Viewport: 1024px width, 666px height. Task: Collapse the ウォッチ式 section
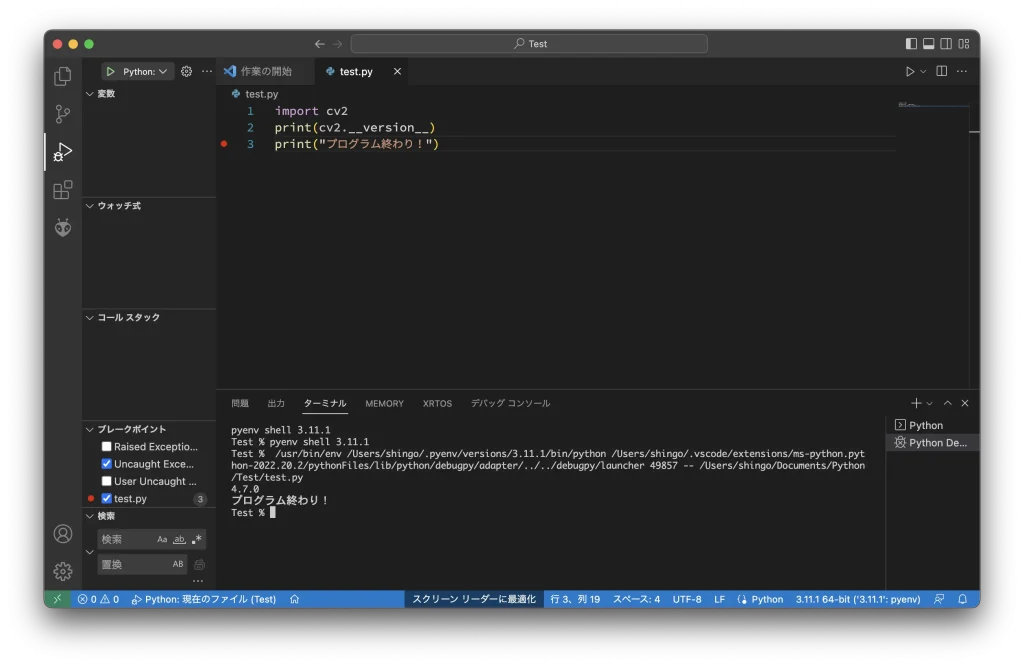pyautogui.click(x=118, y=206)
